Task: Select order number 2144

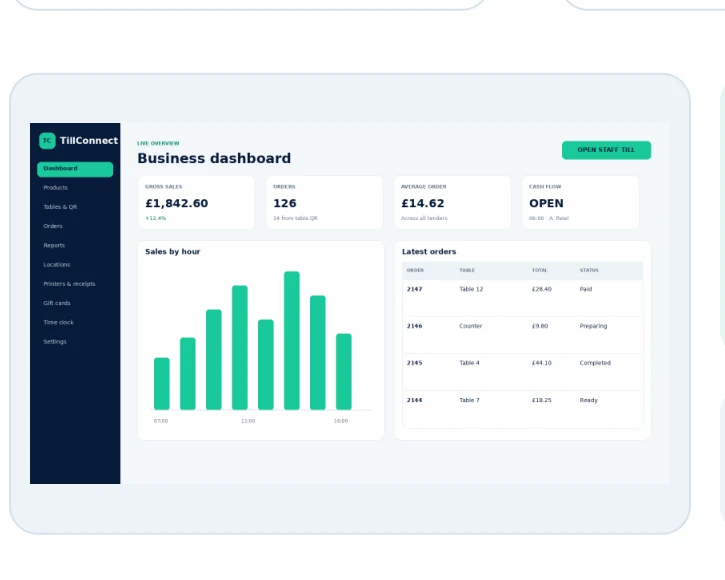Action: 414,400
